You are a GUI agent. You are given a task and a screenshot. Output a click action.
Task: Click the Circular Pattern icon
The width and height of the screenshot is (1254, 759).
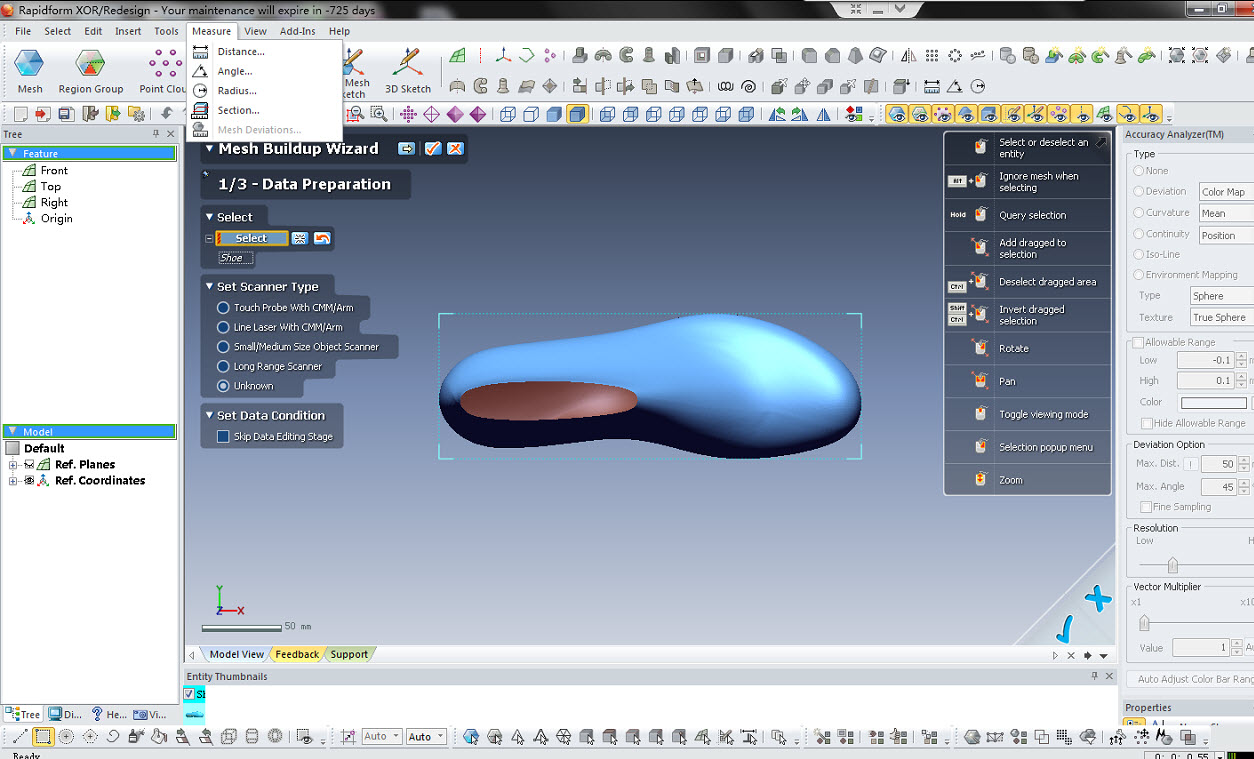pos(955,56)
